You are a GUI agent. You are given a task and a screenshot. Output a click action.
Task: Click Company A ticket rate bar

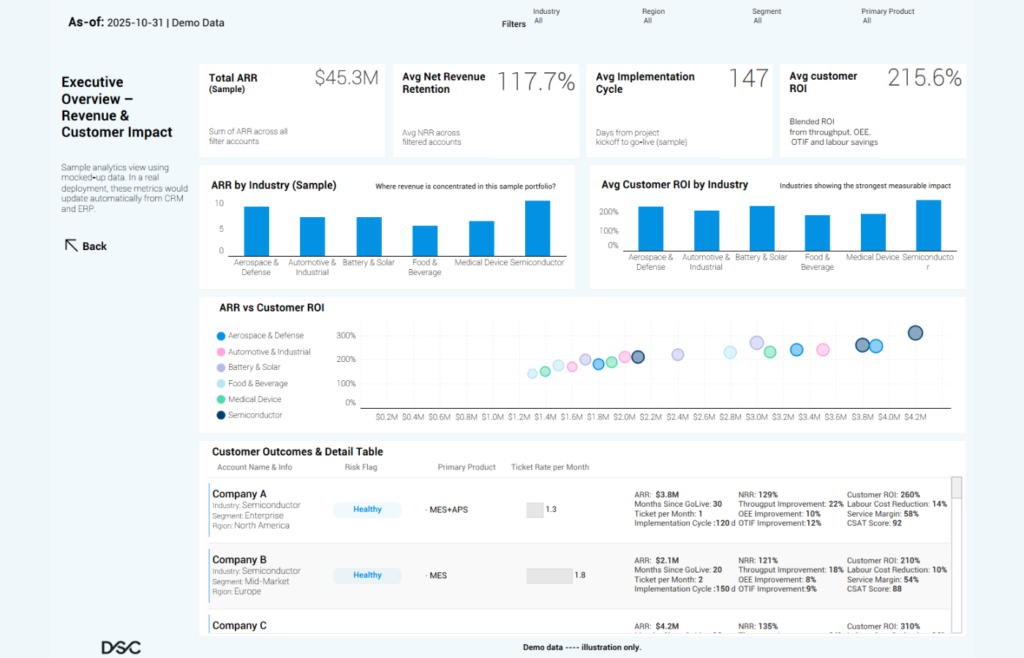click(534, 510)
